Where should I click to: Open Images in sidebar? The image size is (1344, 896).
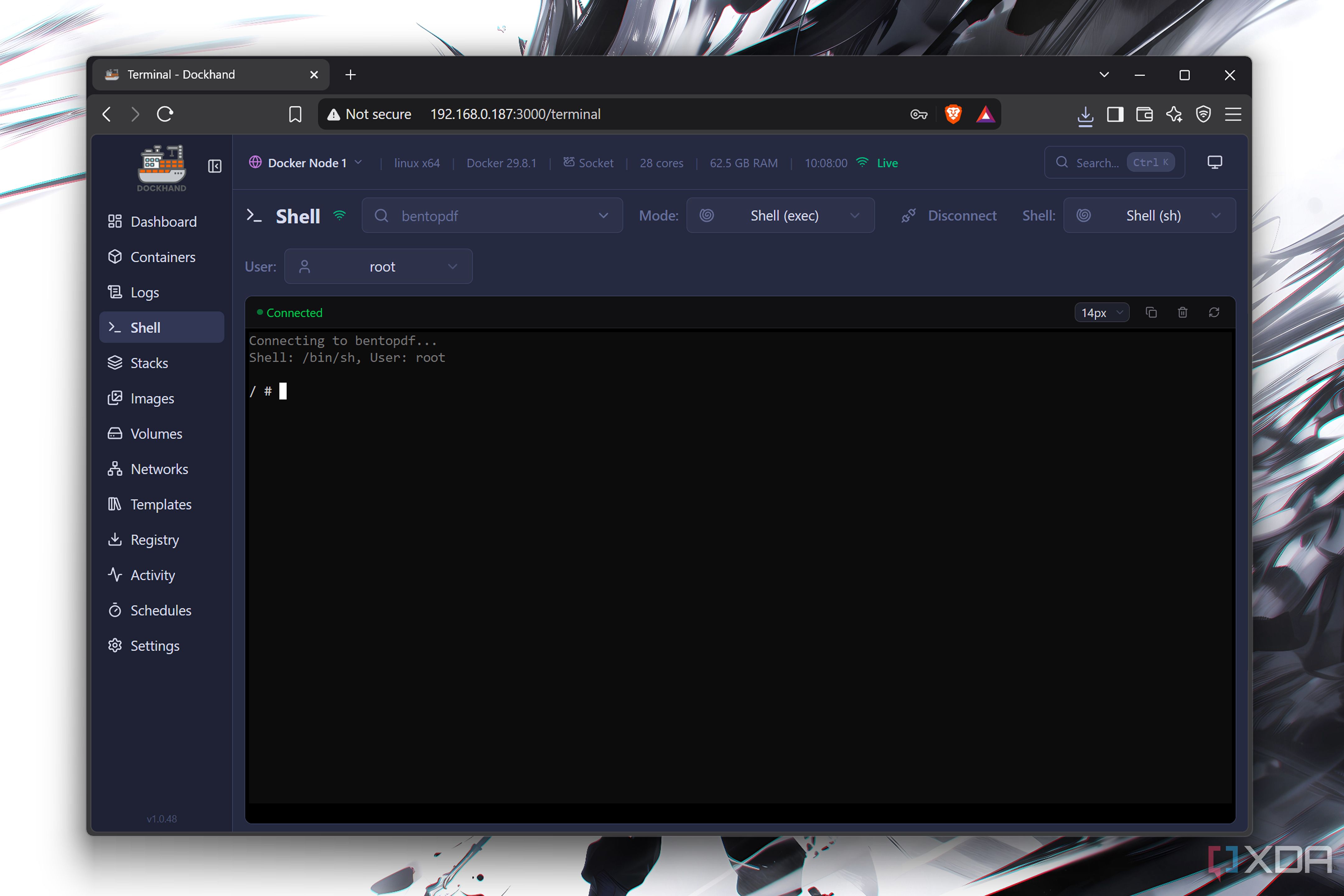[x=162, y=398]
